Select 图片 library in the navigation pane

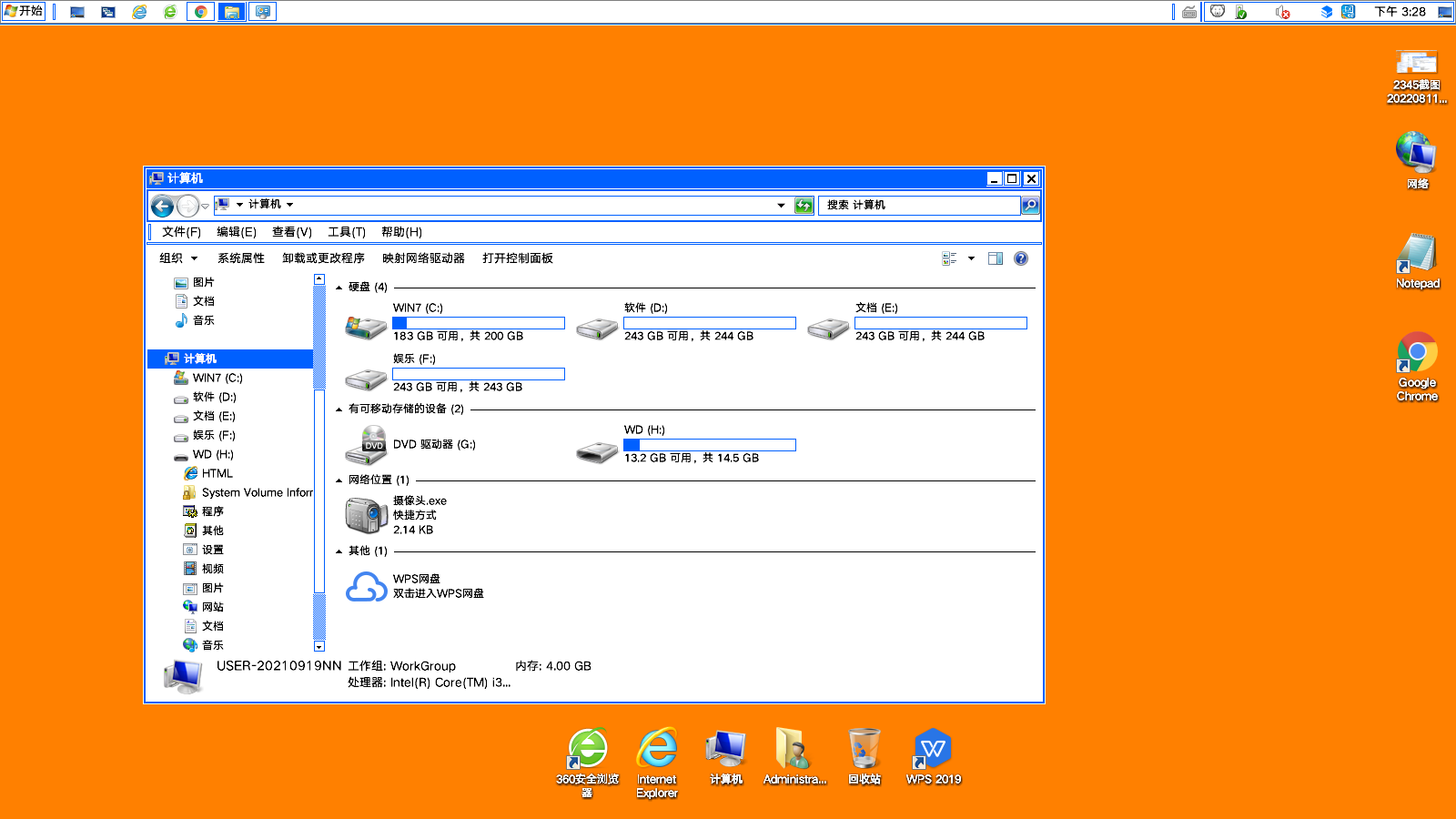tap(194, 283)
